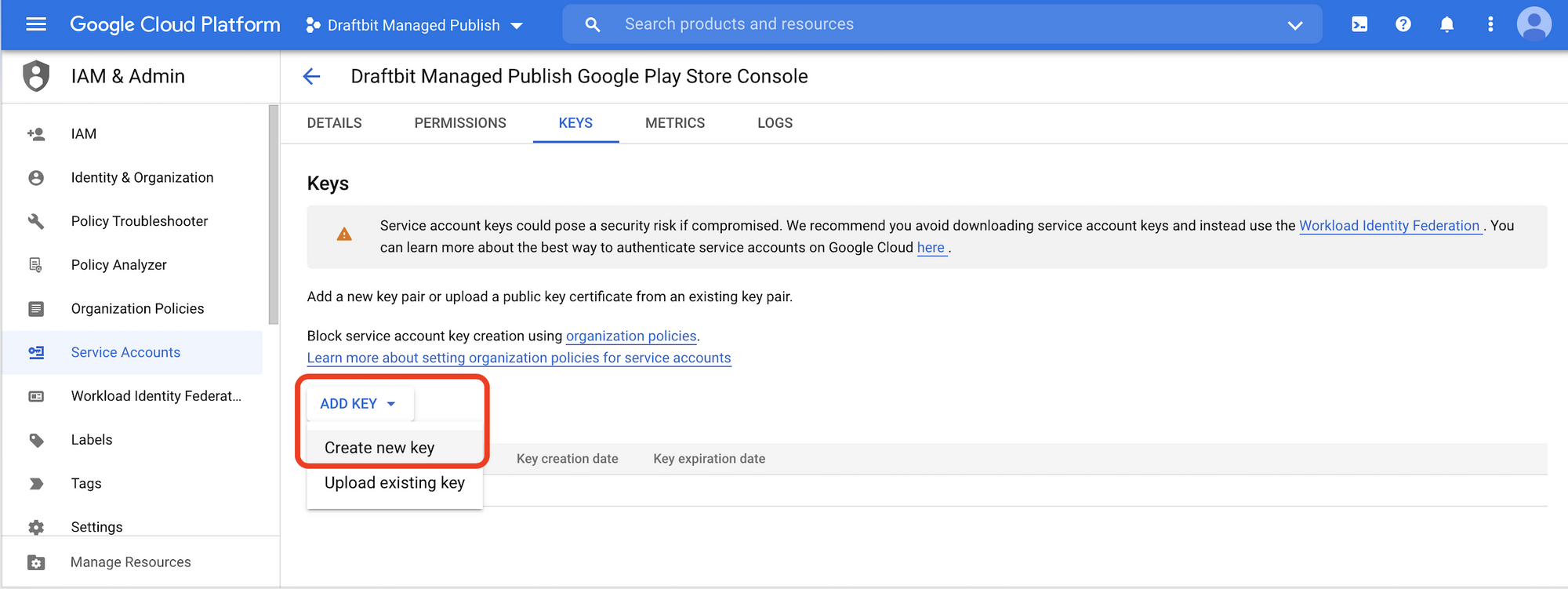
Task: Click the IAM add-person icon
Action: click(x=36, y=134)
